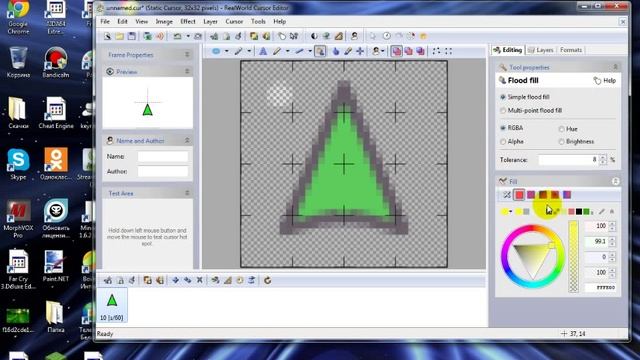Expand ellipse tool dropdown arrow
640x360 pixels.
tap(227, 51)
